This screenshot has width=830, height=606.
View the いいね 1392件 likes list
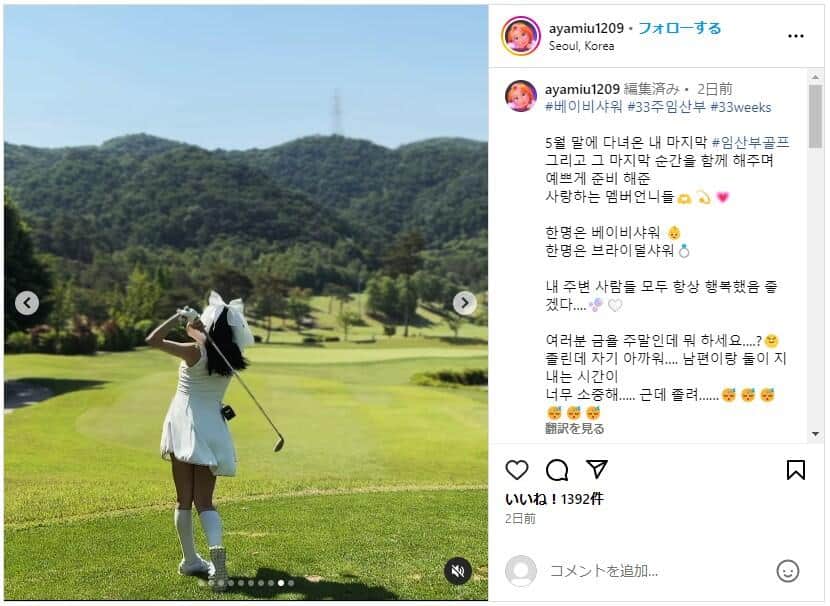[554, 499]
